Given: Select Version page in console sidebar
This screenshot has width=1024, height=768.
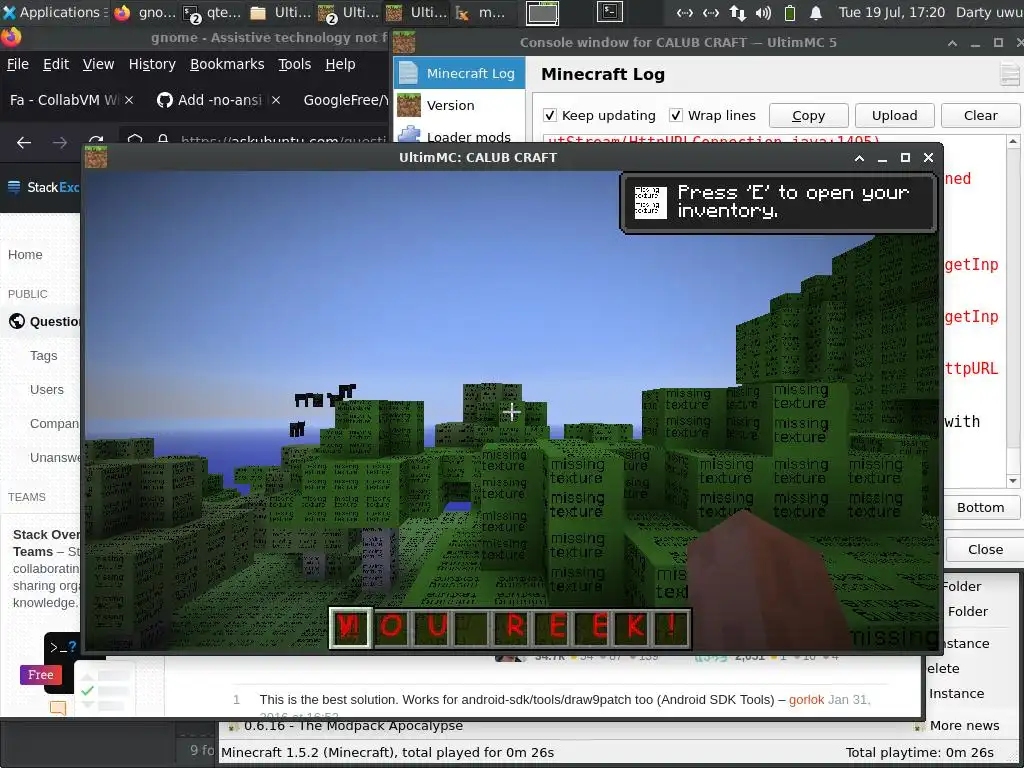Looking at the screenshot, I should [459, 105].
